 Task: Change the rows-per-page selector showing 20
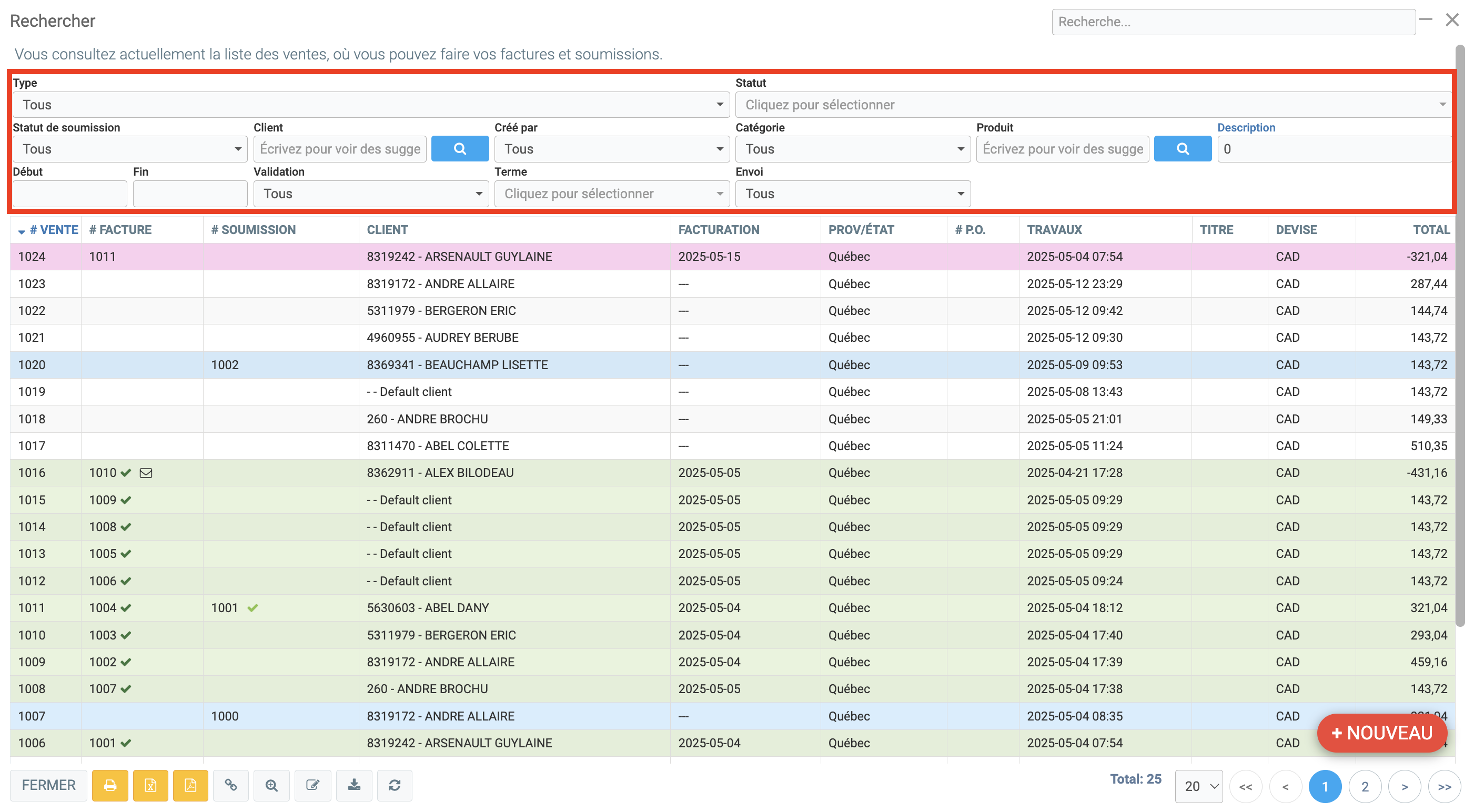[x=1198, y=786]
